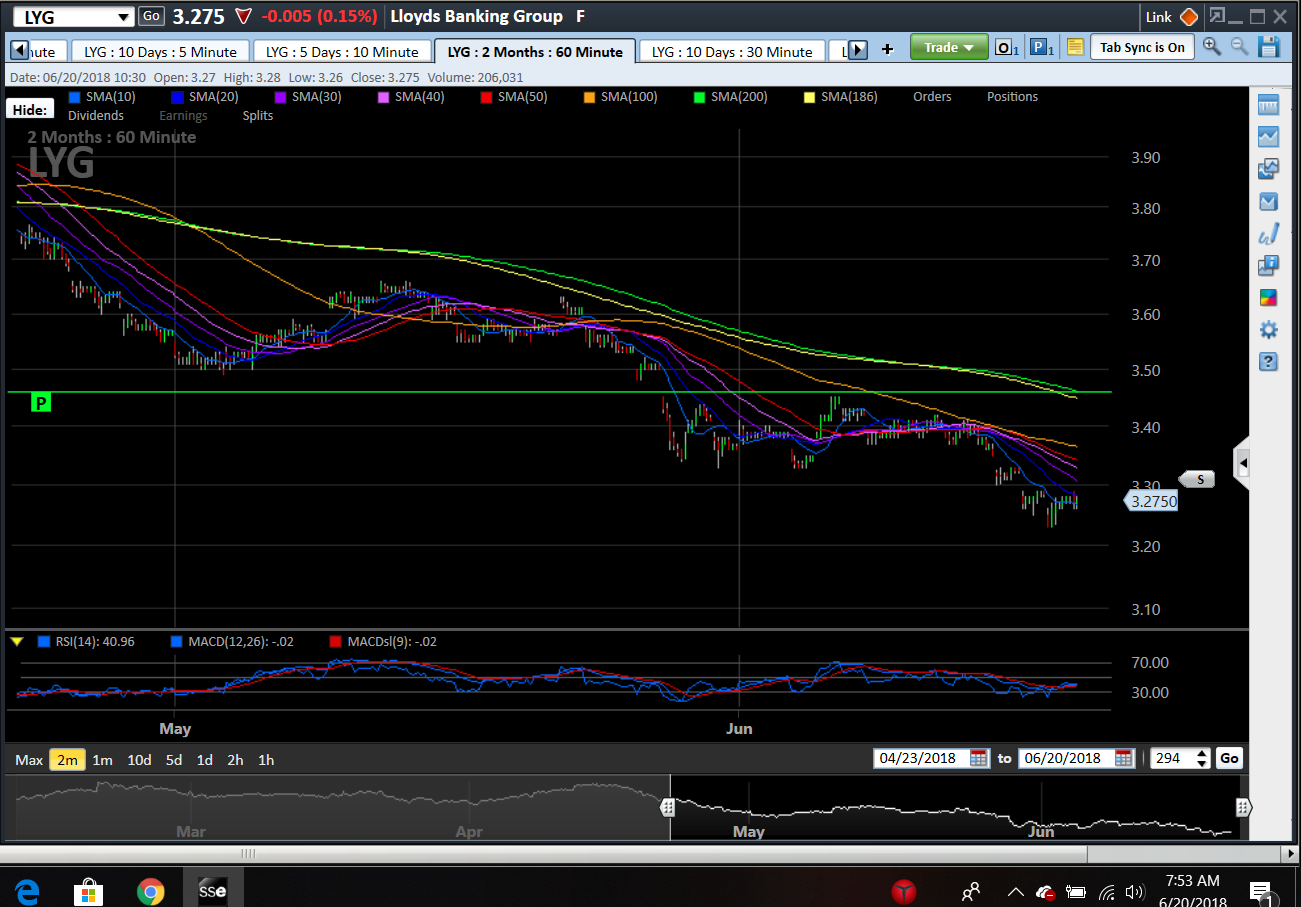Screen dimensions: 1301x907
Task: Save chart with the floppy disk icon
Action: pyautogui.click(x=1268, y=47)
